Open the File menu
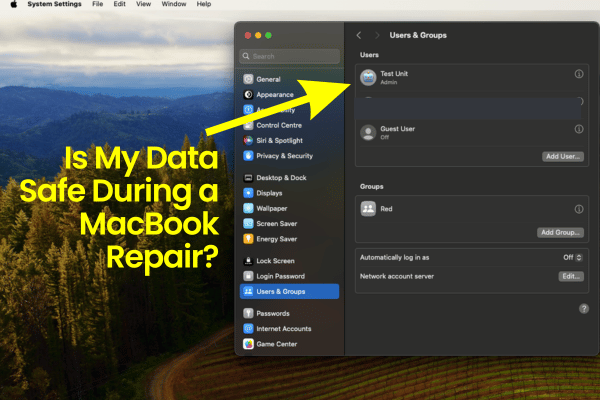600x400 pixels. point(98,4)
